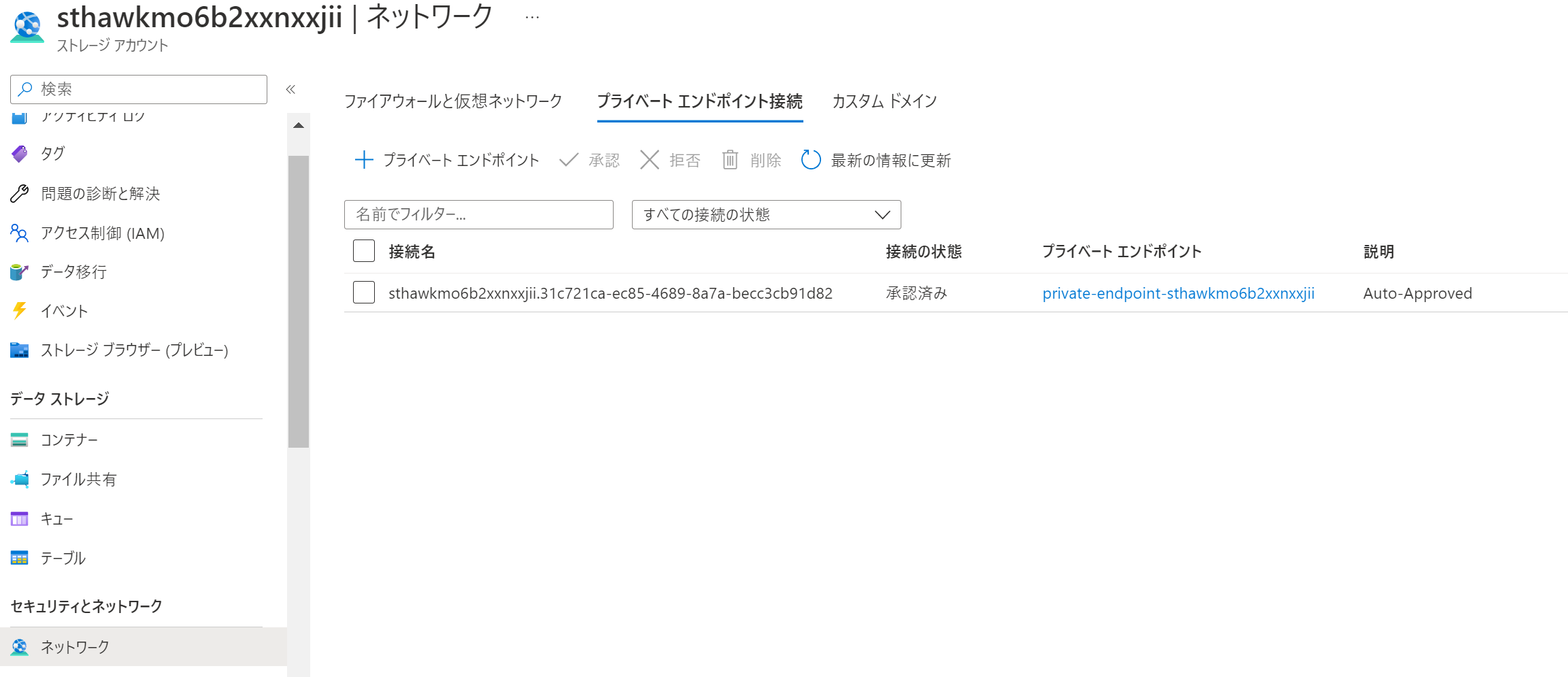This screenshot has height=677, width=1568.
Task: Click the sidebar scrollbar up arrow
Action: (x=299, y=126)
